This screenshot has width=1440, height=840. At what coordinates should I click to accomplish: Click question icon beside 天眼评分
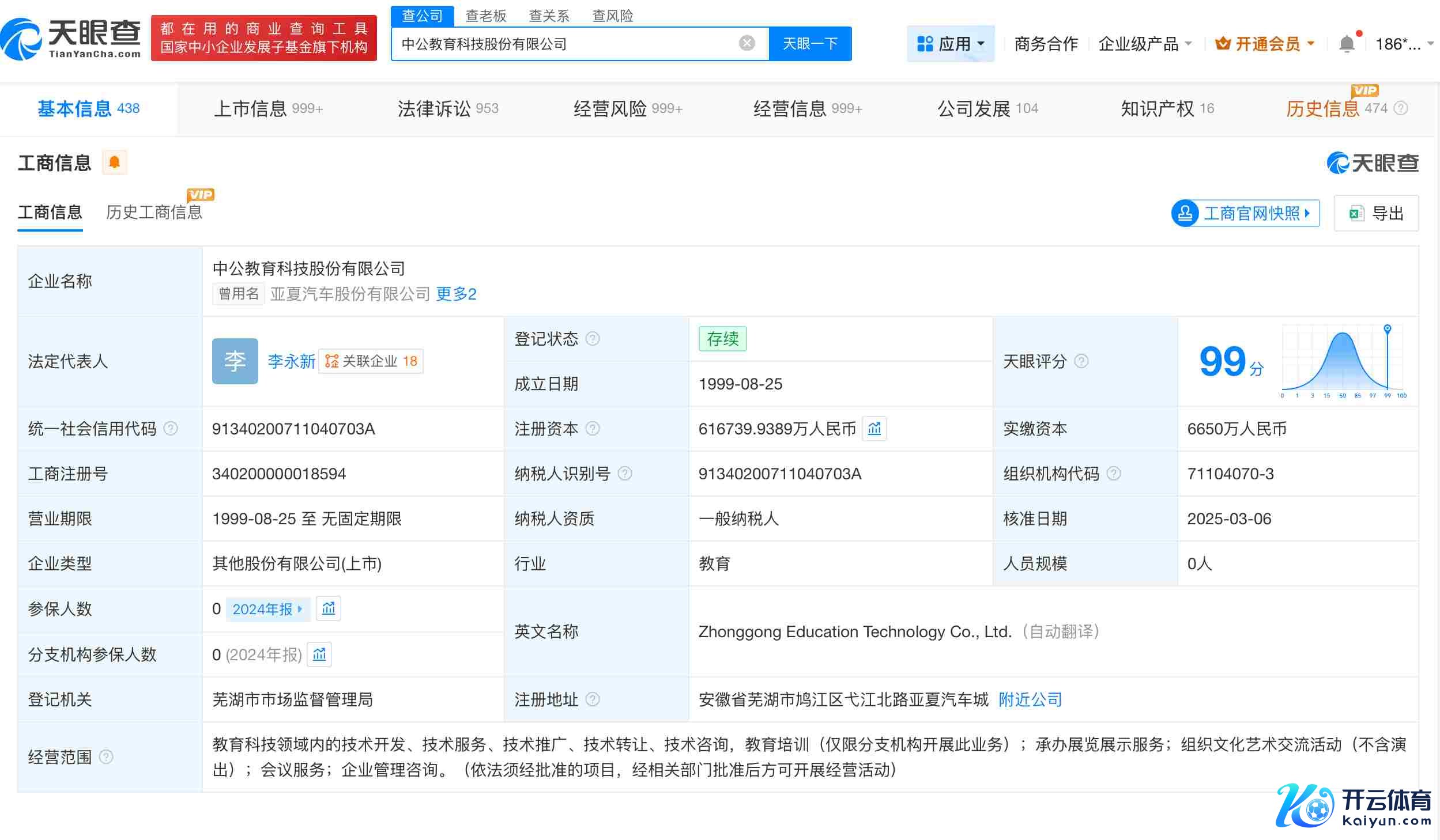[1081, 361]
